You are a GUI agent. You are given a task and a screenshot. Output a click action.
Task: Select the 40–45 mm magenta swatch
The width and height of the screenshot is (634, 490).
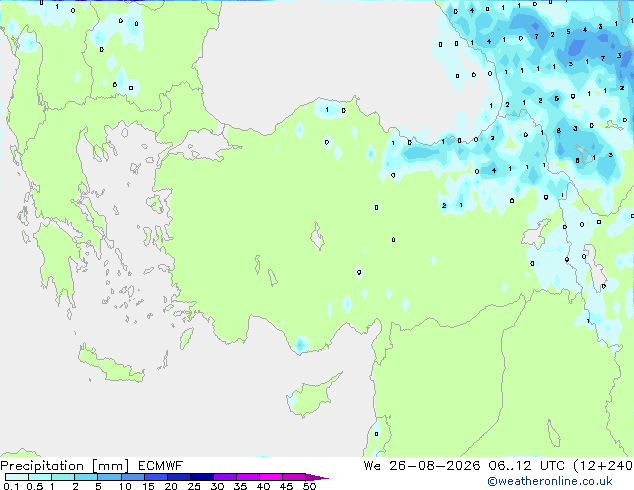click(x=271, y=477)
